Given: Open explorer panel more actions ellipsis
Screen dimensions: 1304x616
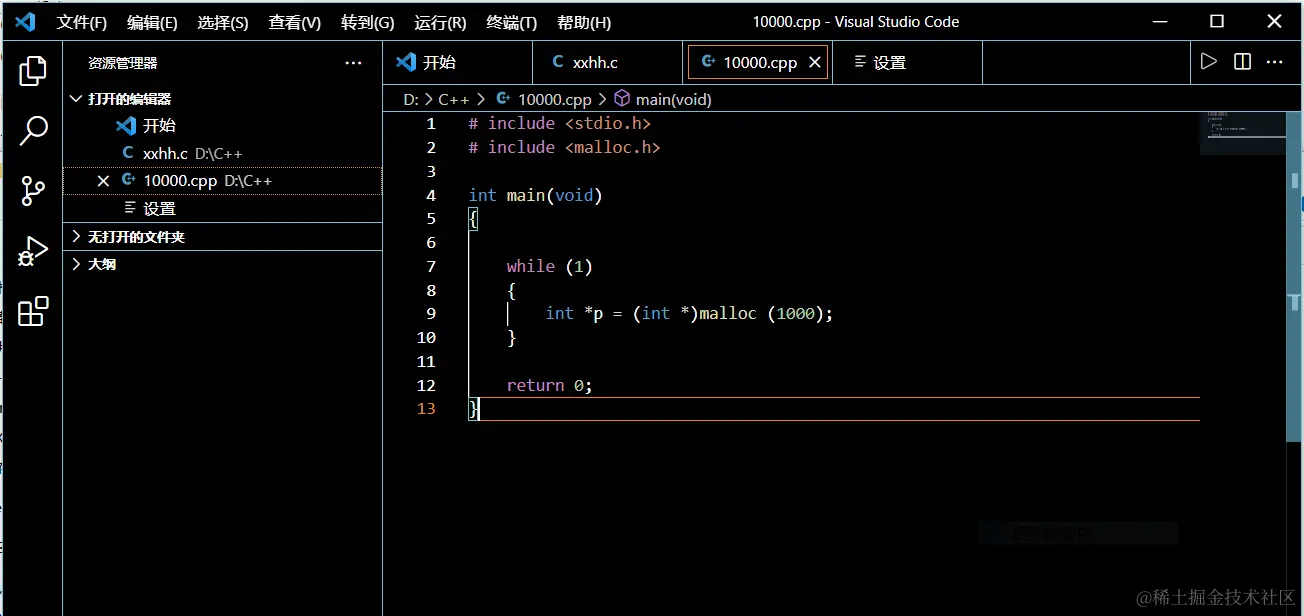Looking at the screenshot, I should 353,63.
